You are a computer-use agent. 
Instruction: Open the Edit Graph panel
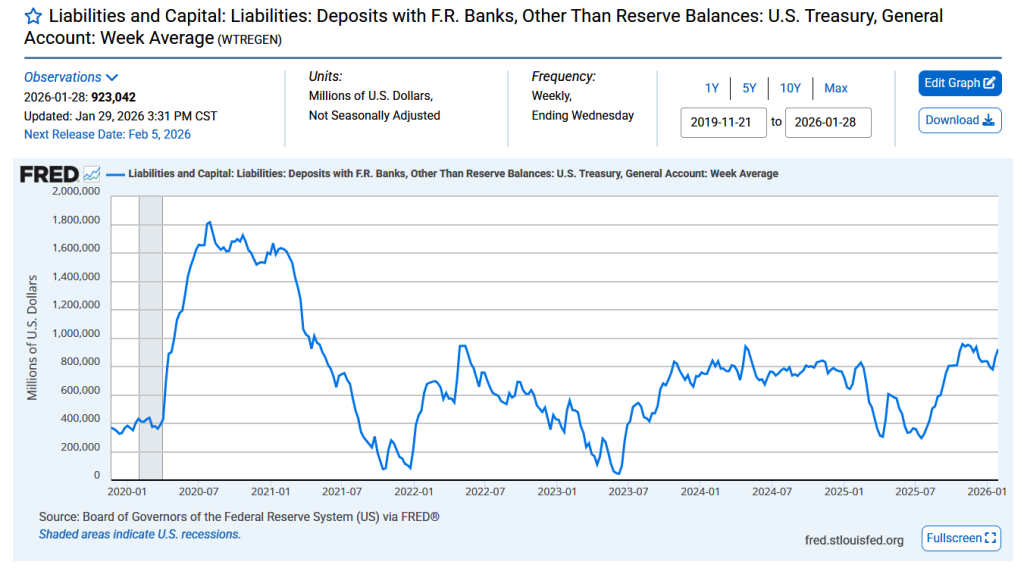[x=959, y=83]
